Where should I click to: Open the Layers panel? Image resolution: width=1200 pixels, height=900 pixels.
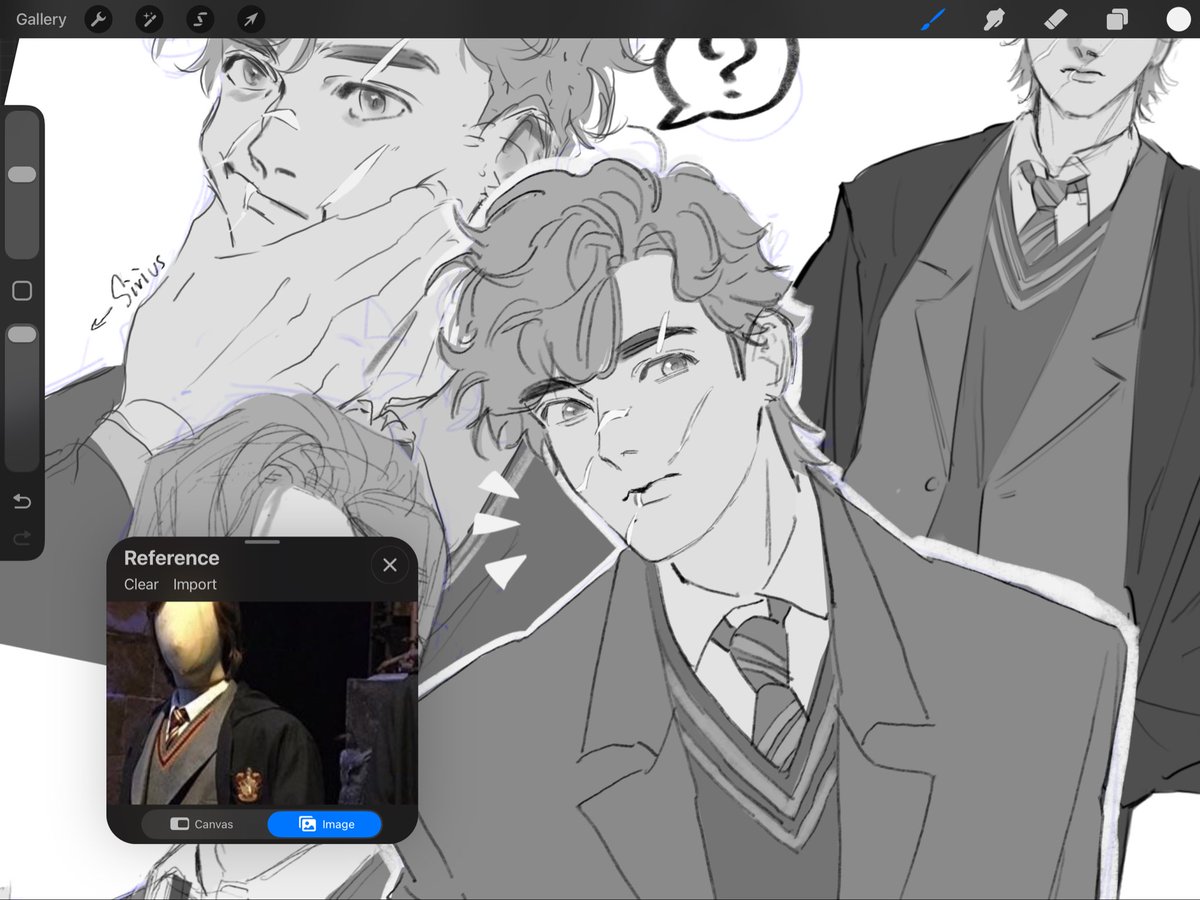[1117, 19]
